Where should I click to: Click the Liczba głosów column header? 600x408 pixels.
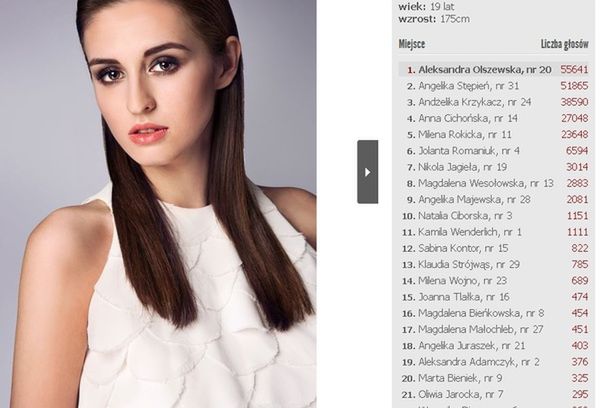click(564, 44)
